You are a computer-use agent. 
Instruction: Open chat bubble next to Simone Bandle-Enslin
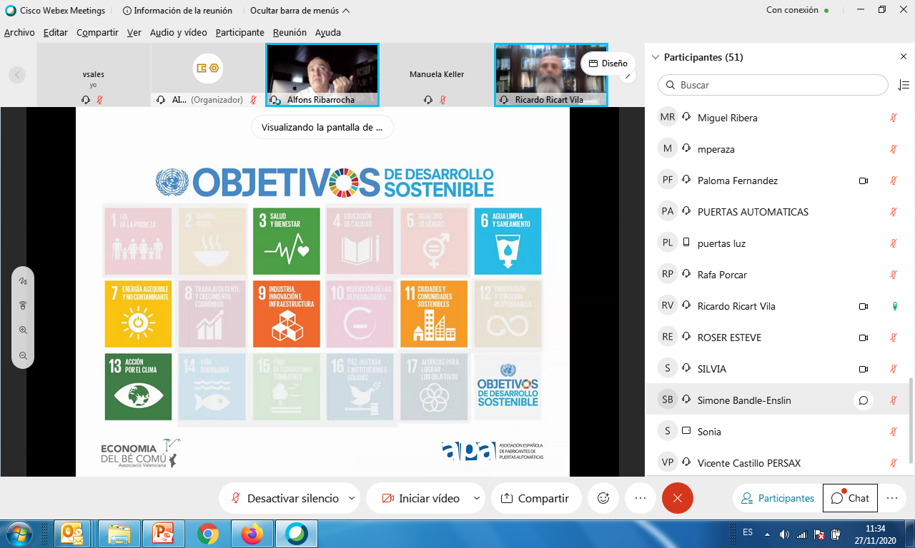(x=862, y=400)
